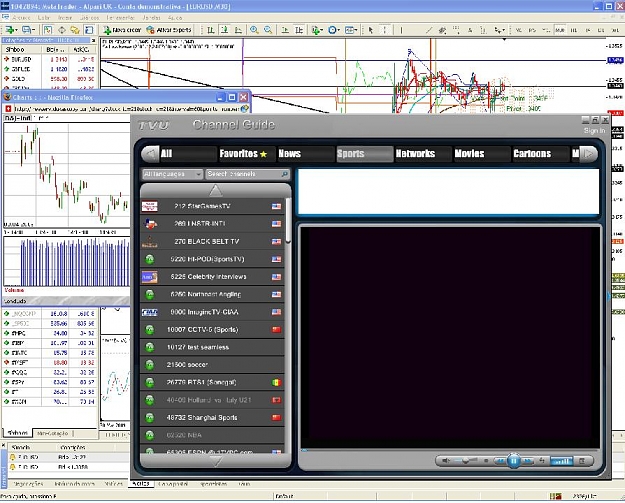
Task: Click the left arrow on the category bar
Action: tap(150, 154)
